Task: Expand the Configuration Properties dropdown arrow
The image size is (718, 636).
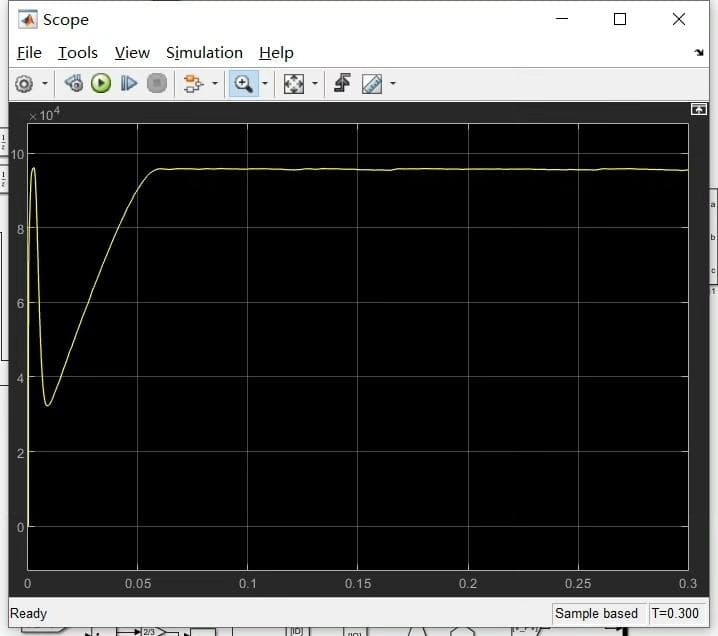Action: tap(45, 84)
